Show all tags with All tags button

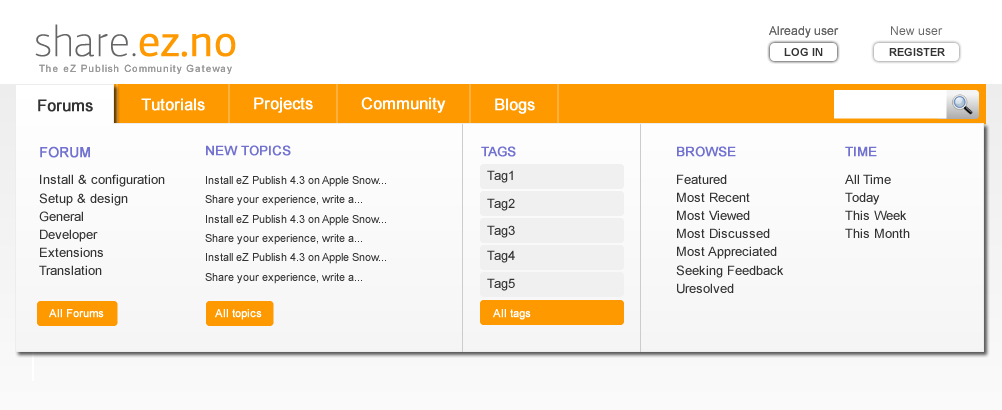click(x=551, y=313)
